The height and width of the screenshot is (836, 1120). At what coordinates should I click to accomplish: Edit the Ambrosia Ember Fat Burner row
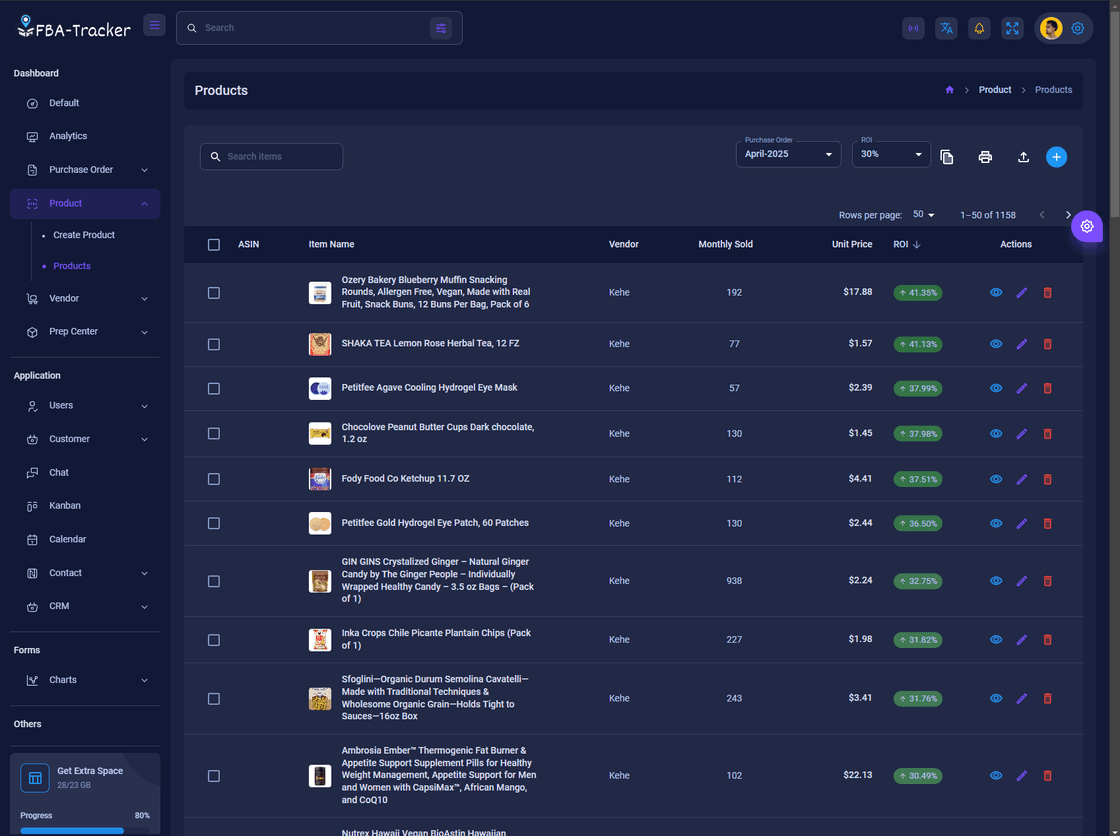[1021, 776]
